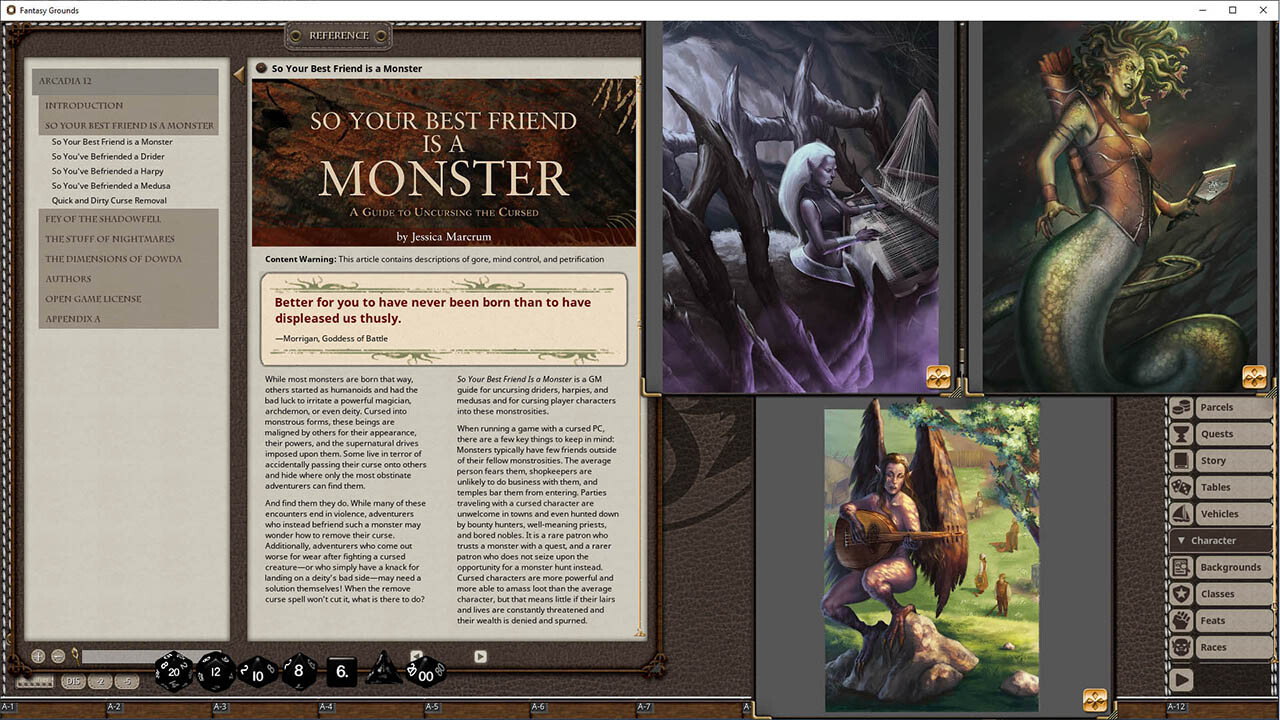Click the Vehicles sailboat icon

[1181, 514]
